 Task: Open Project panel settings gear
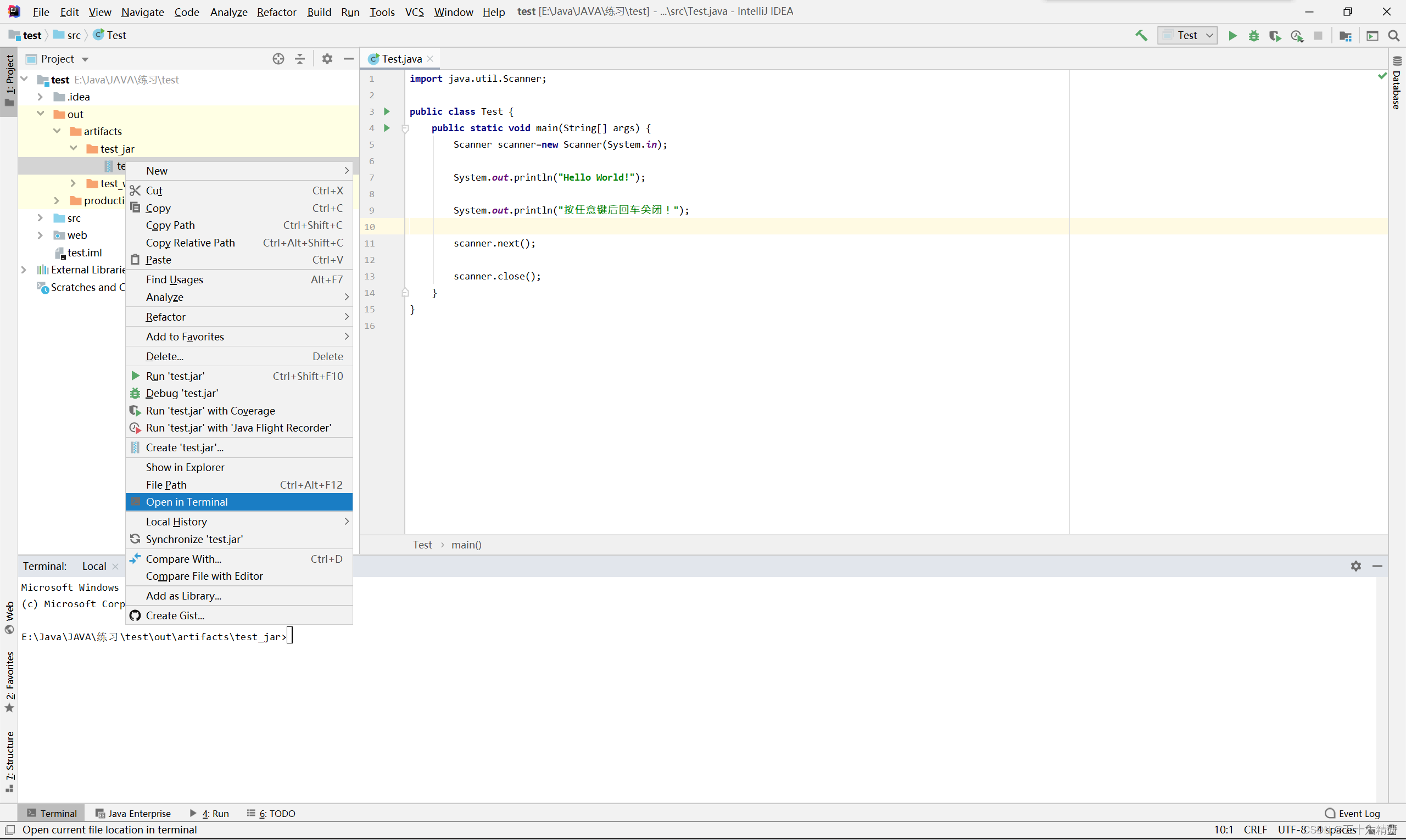click(x=327, y=59)
